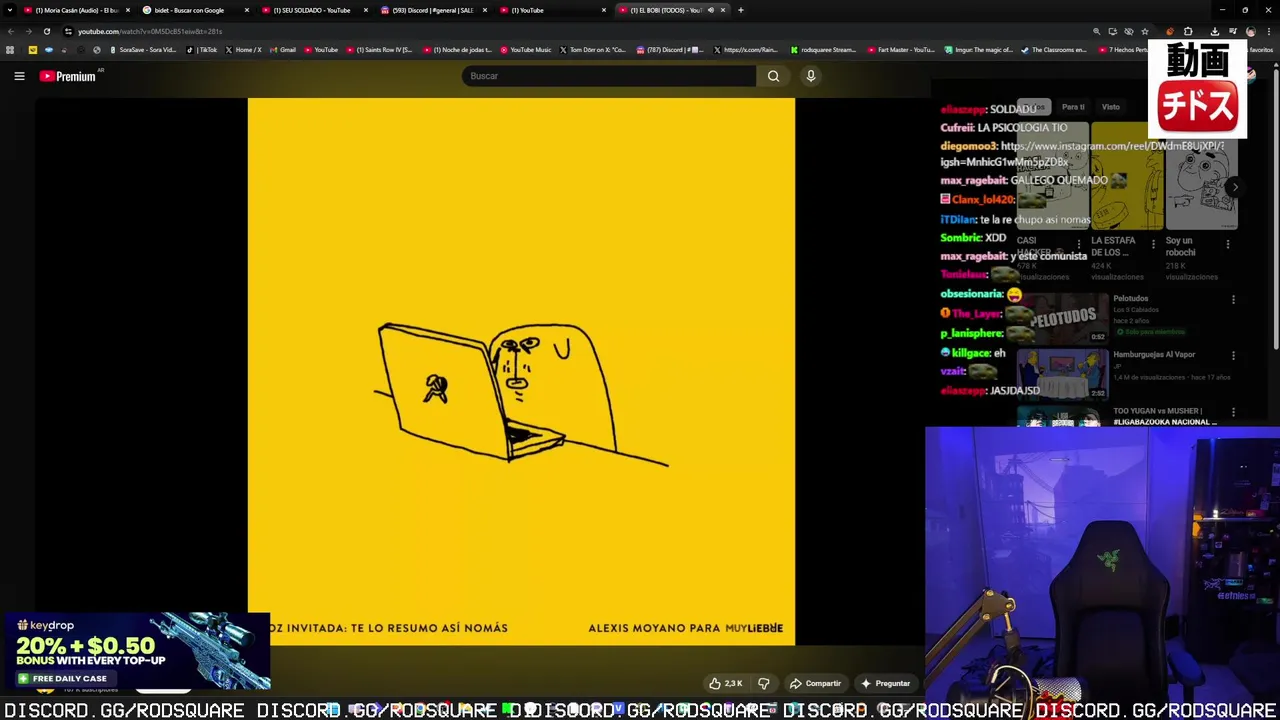Open the YouTube Music bookmark
The height and width of the screenshot is (720, 1280).
coord(526,50)
